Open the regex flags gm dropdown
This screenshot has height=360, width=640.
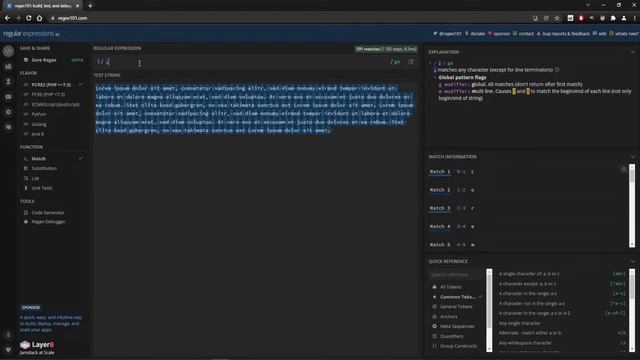(x=396, y=62)
